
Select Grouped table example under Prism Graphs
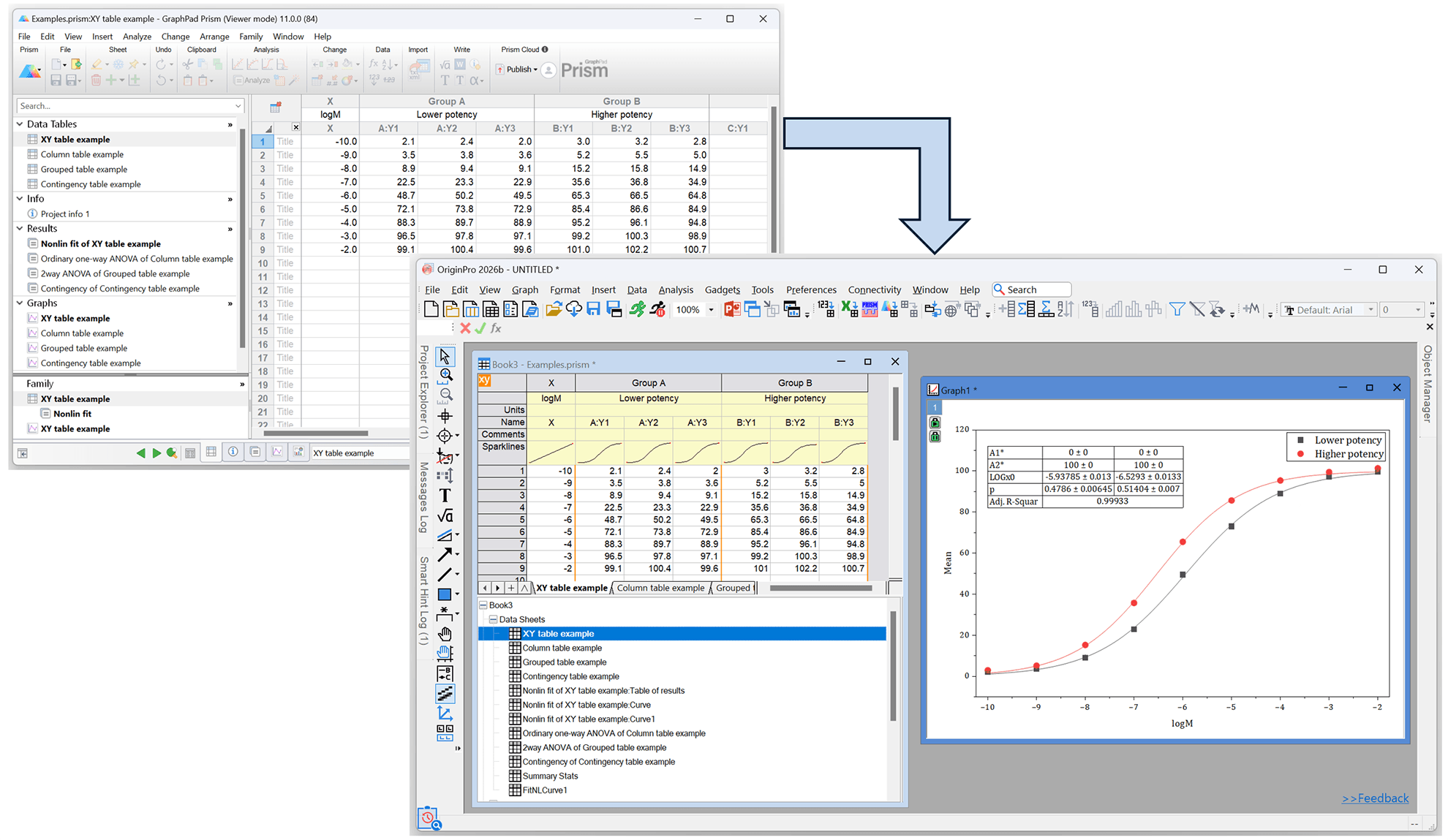(83, 348)
